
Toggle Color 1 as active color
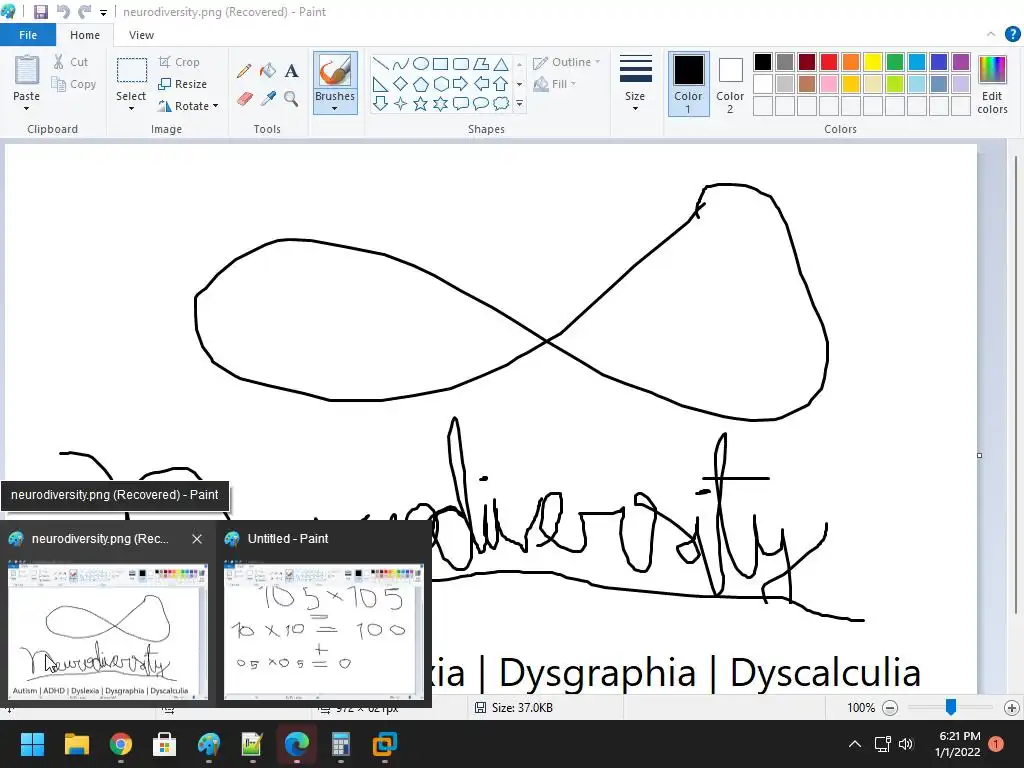click(688, 84)
